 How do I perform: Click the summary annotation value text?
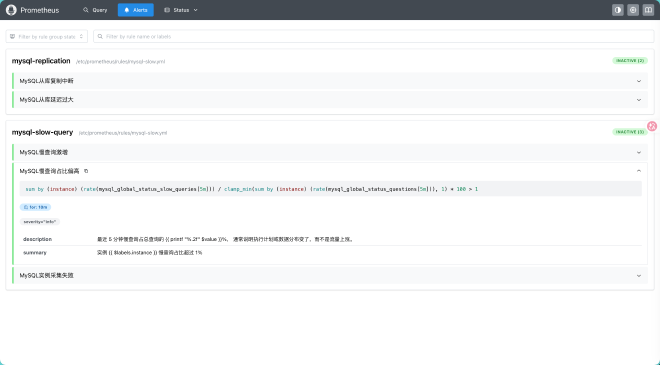[x=150, y=253]
